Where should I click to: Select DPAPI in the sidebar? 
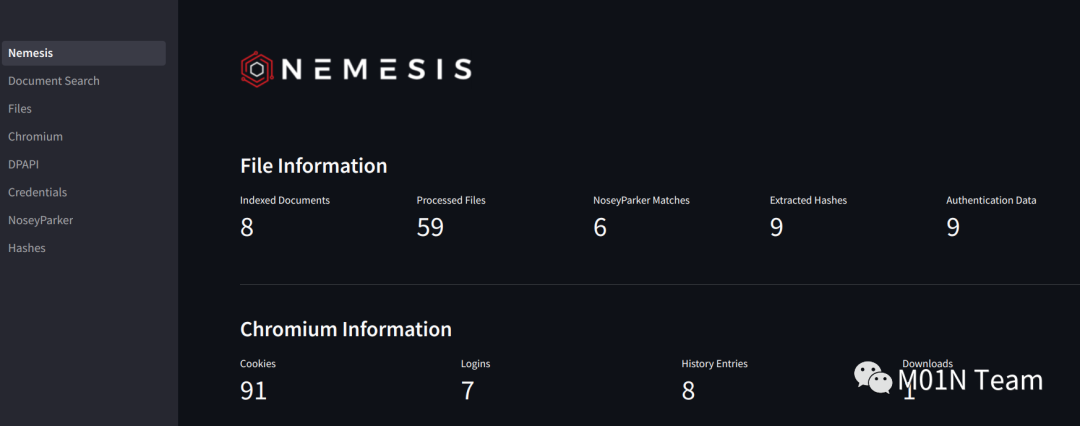[23, 165]
